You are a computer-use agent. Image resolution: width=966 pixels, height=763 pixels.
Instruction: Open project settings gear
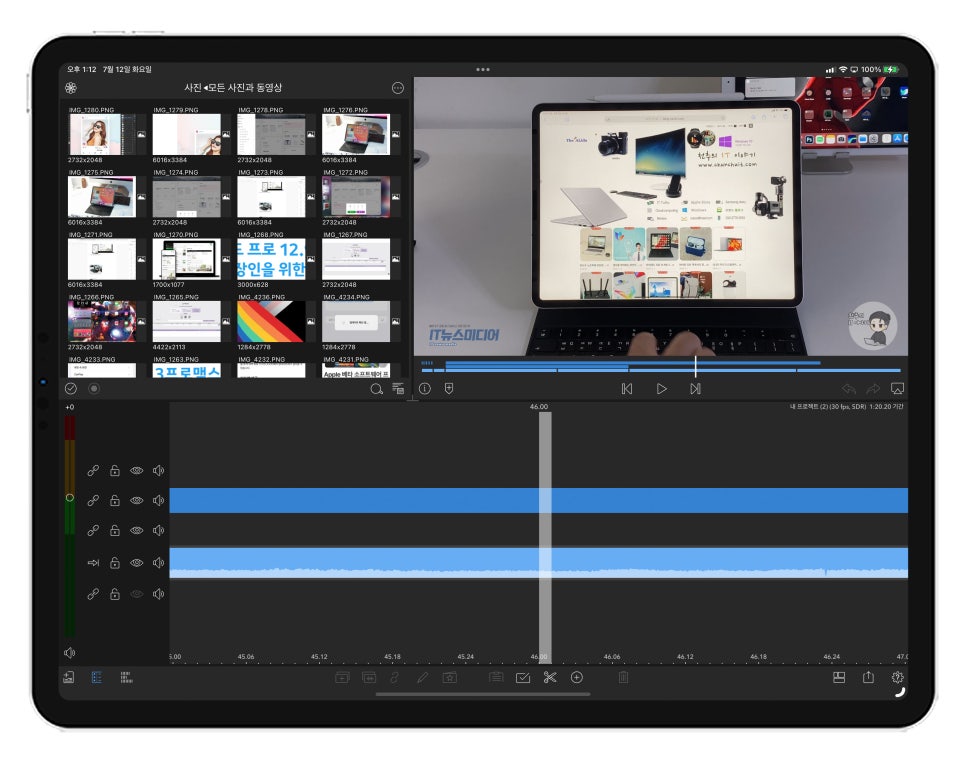(898, 677)
